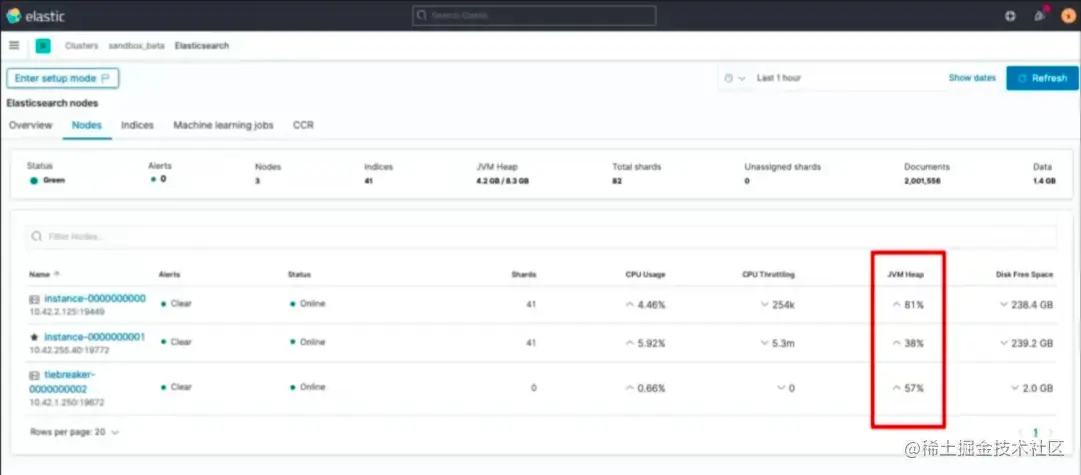
Task: Switch to the Overview tab
Action: [x=30, y=125]
